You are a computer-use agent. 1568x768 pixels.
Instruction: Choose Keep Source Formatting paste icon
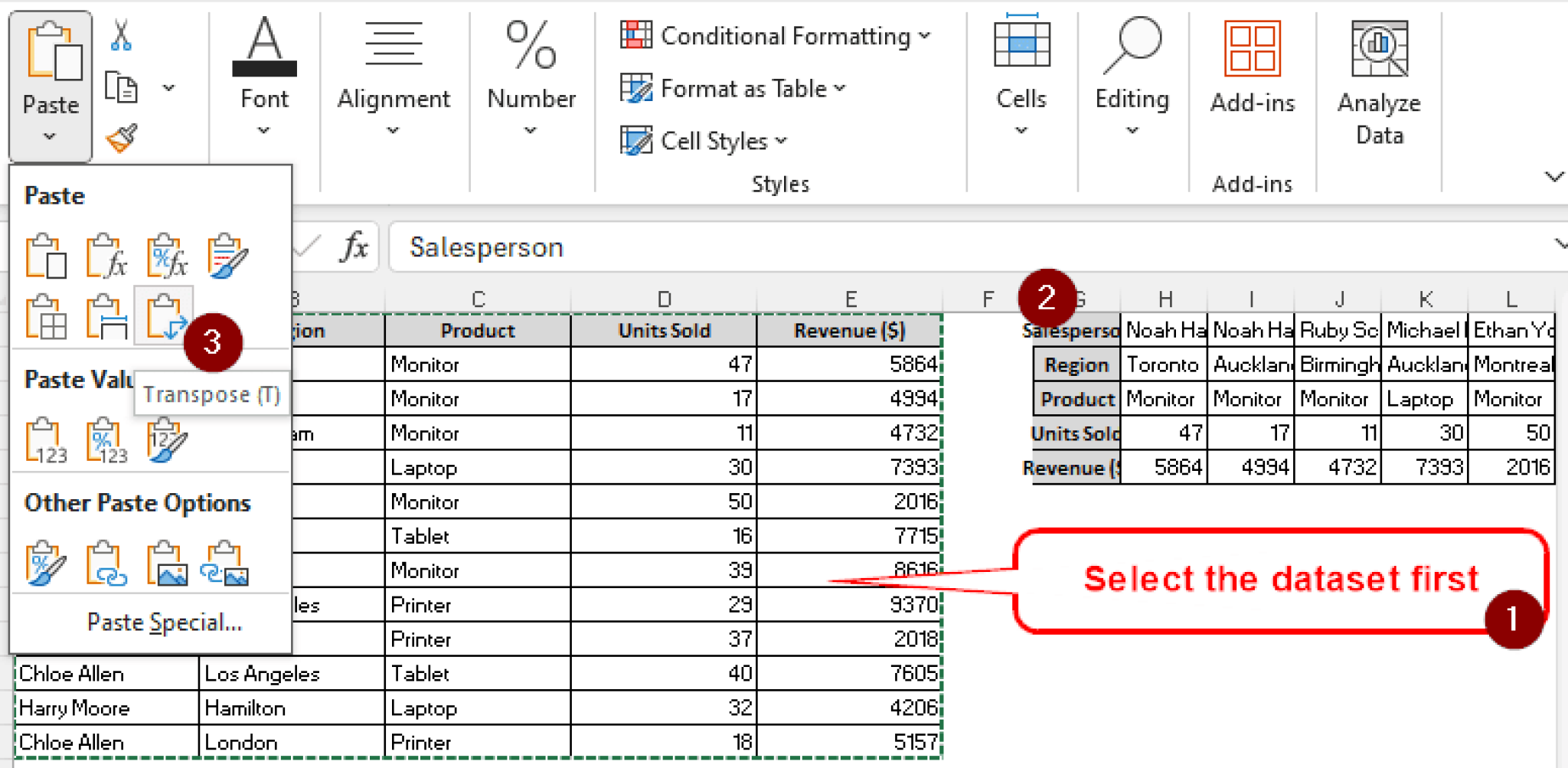(x=228, y=256)
